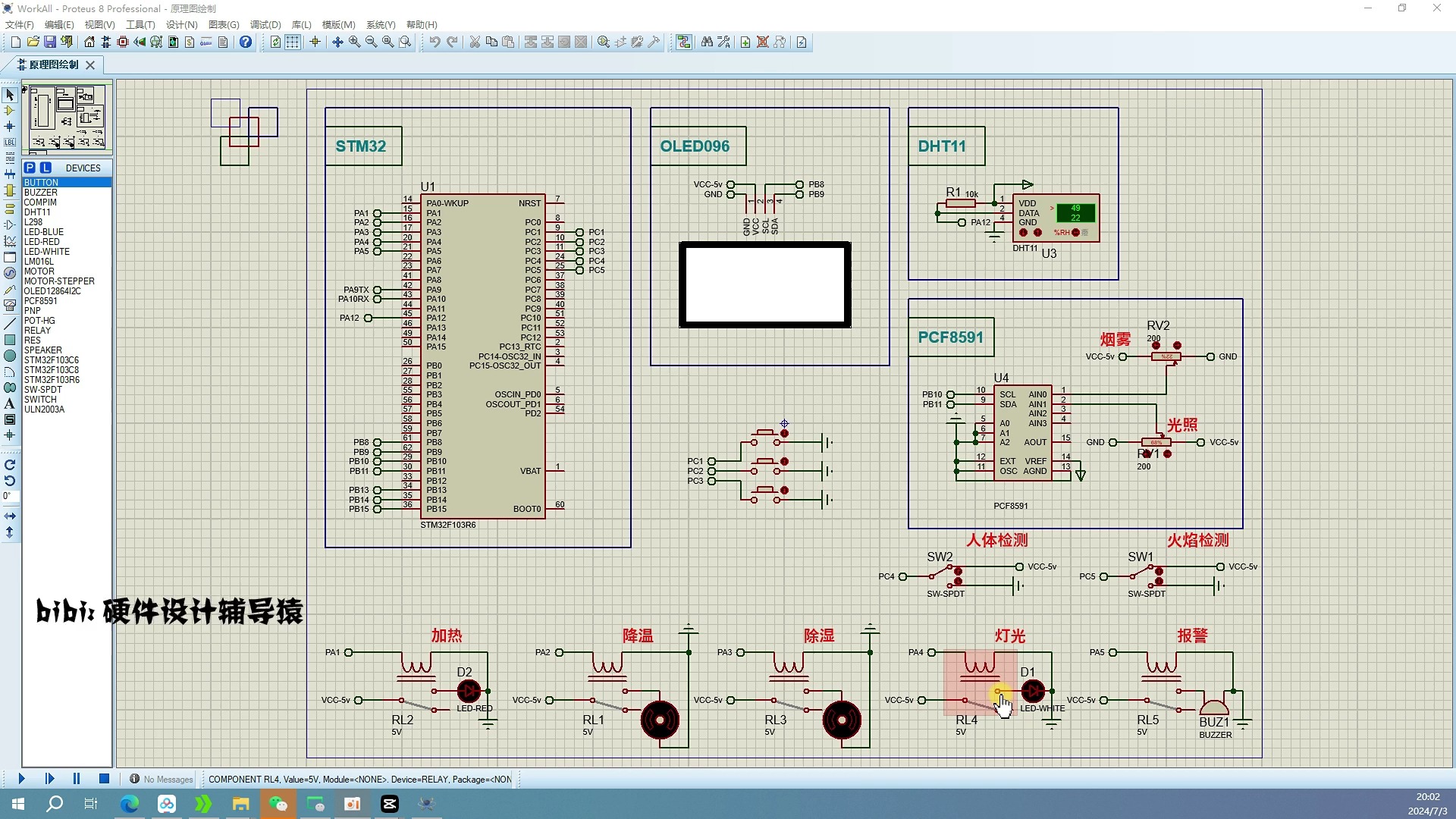Stop the simulation
The height and width of the screenshot is (819, 1456).
click(105, 779)
